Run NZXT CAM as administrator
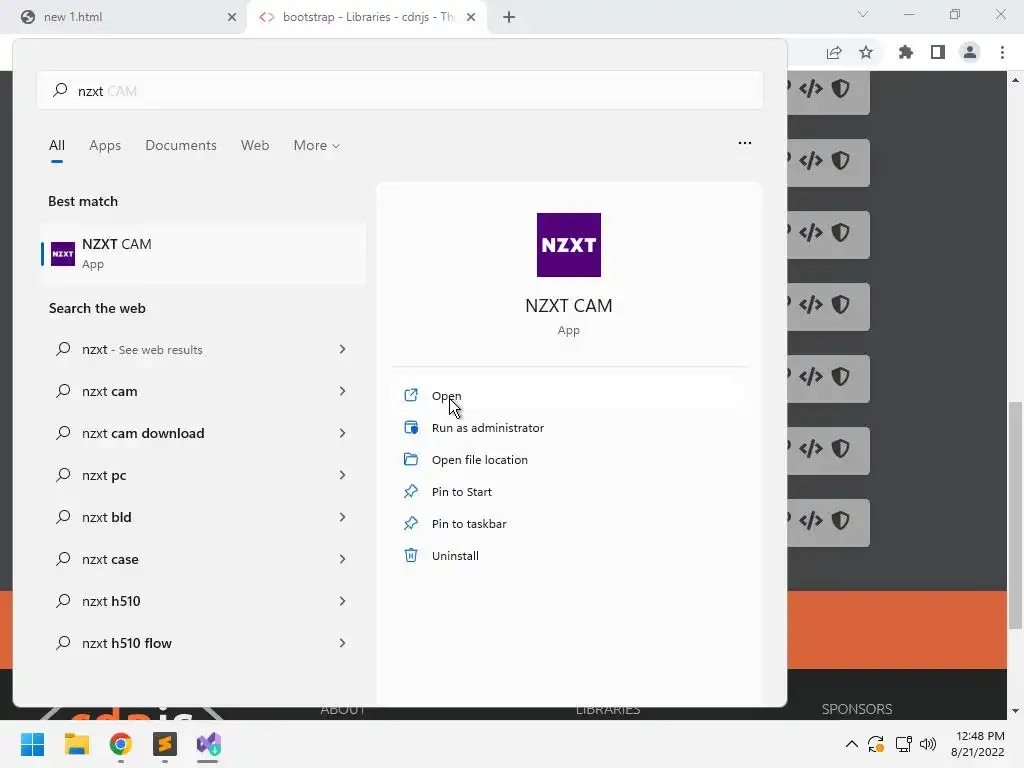 coord(487,428)
